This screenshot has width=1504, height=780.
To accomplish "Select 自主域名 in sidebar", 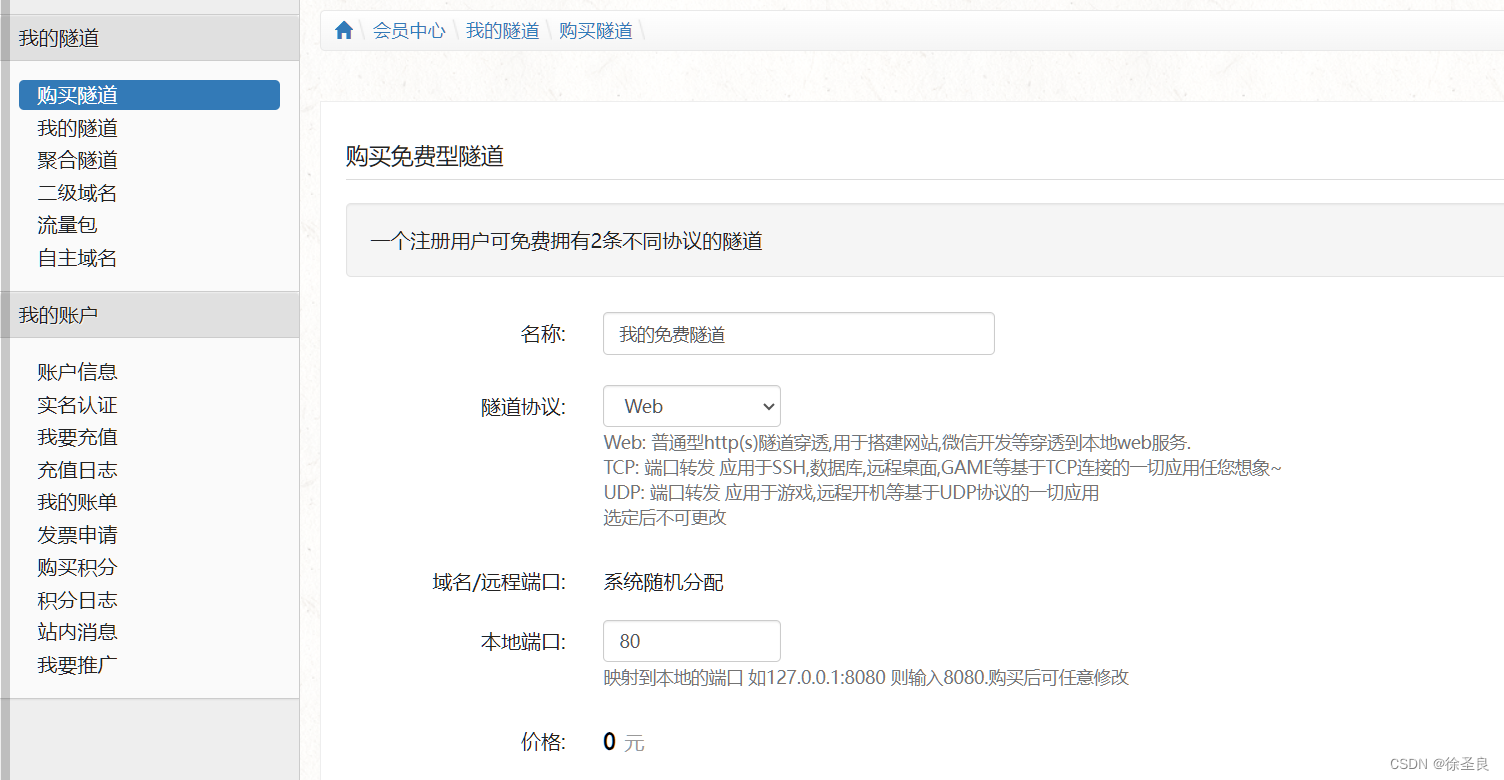I will point(78,258).
